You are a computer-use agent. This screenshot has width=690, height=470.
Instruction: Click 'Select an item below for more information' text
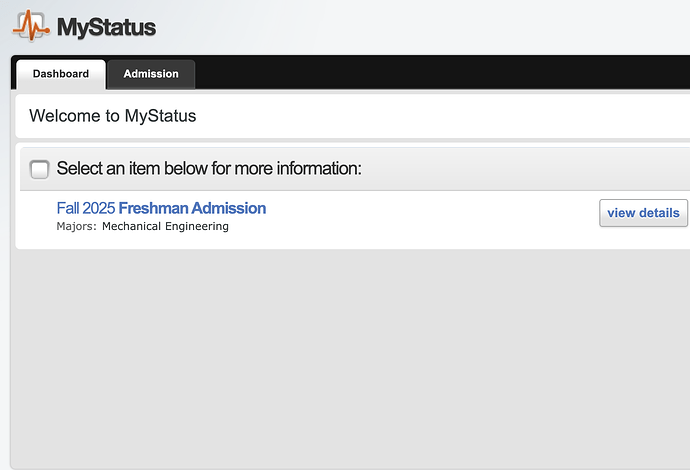point(208,168)
